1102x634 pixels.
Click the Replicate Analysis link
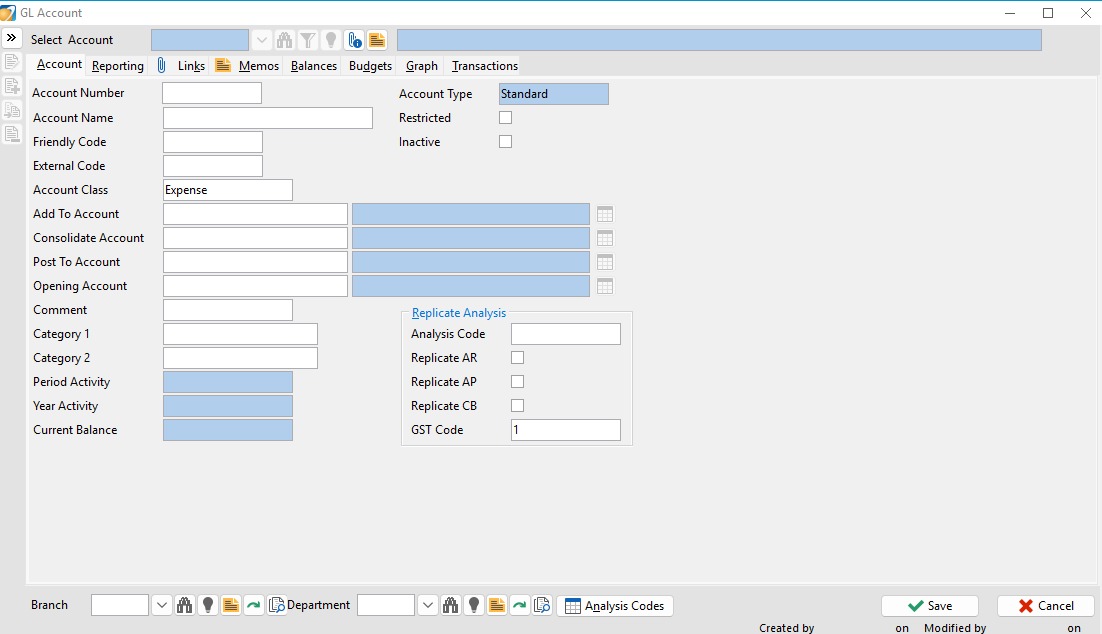click(458, 313)
